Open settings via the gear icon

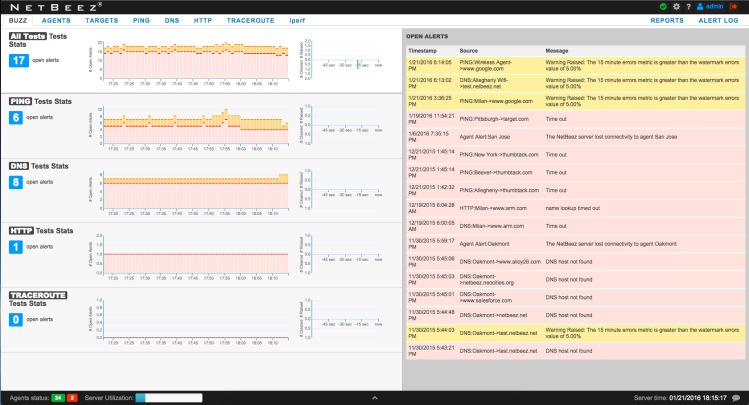click(x=676, y=7)
